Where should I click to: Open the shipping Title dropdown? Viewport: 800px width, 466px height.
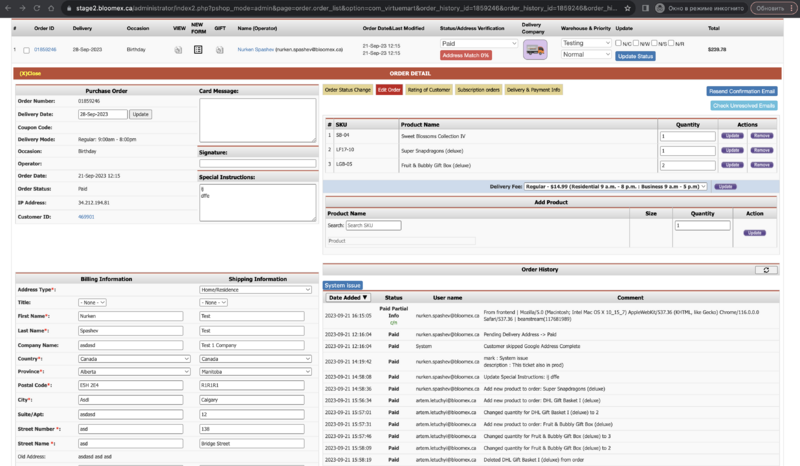(213, 303)
